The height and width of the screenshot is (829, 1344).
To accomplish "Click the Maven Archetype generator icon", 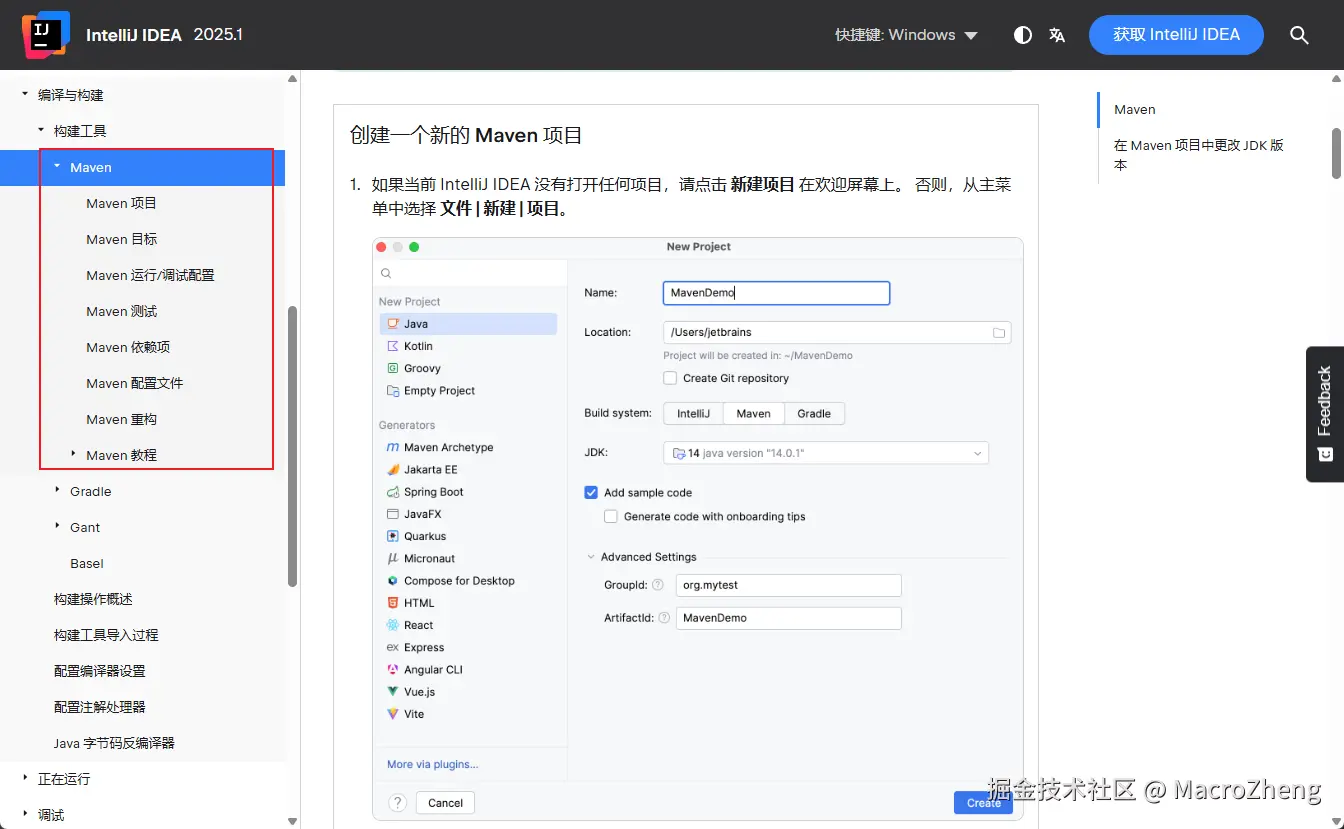I will [393, 447].
